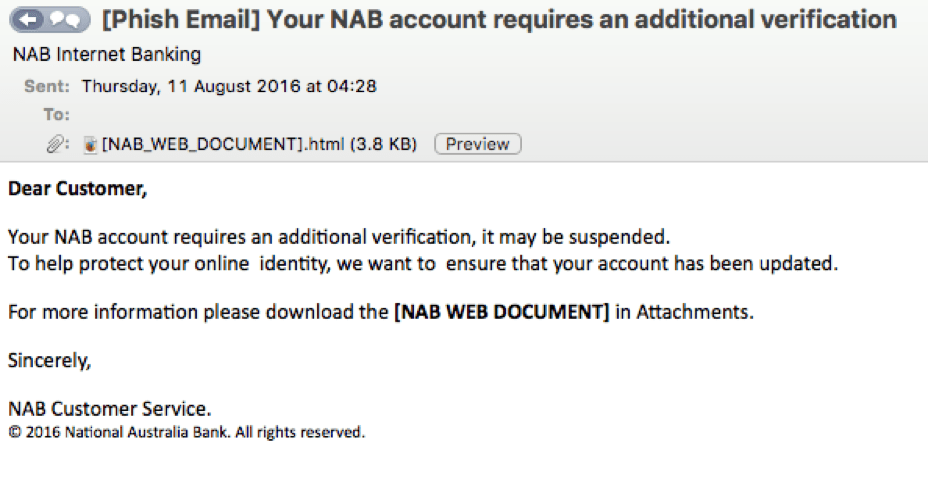Click the 'To:' recipient field label
928x486 pixels.
tap(56, 114)
